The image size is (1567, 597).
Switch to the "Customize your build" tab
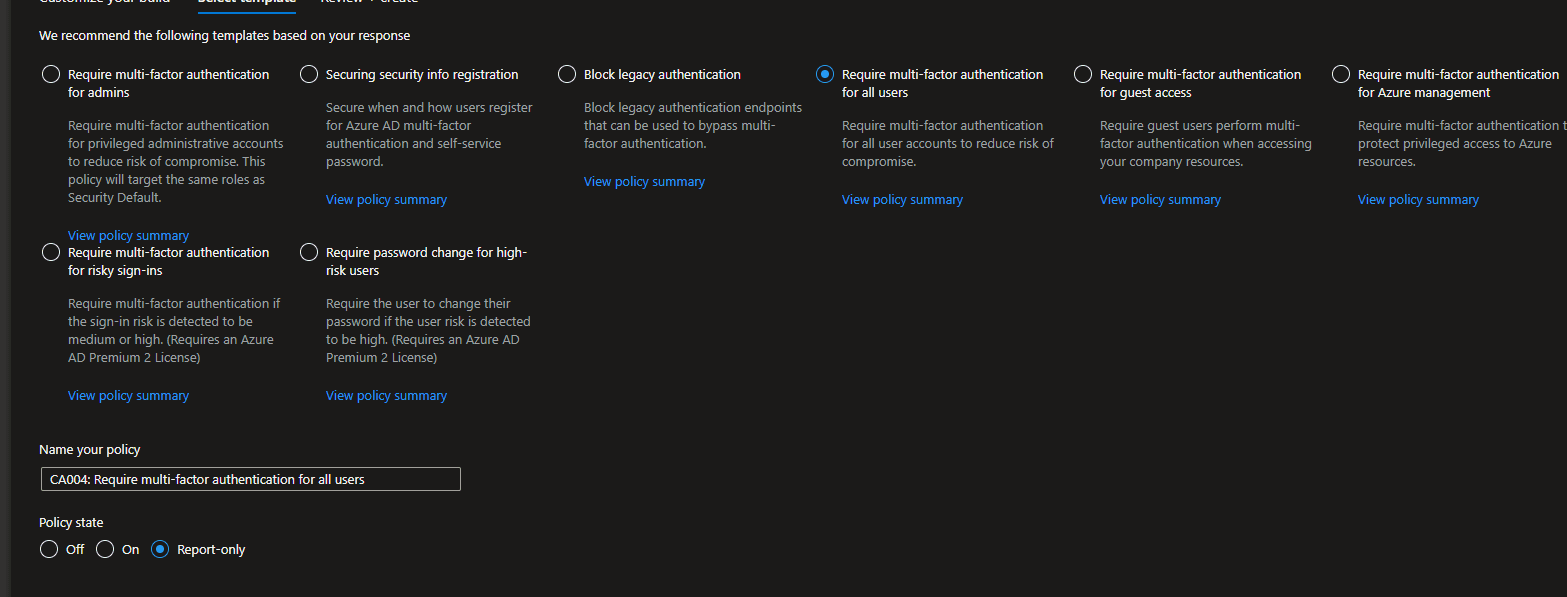click(105, 3)
